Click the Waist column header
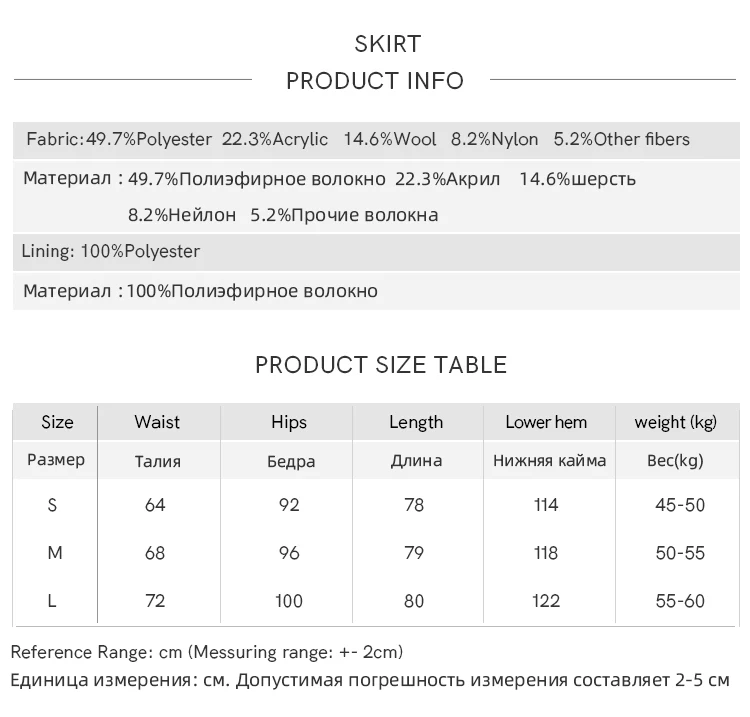 pos(156,422)
